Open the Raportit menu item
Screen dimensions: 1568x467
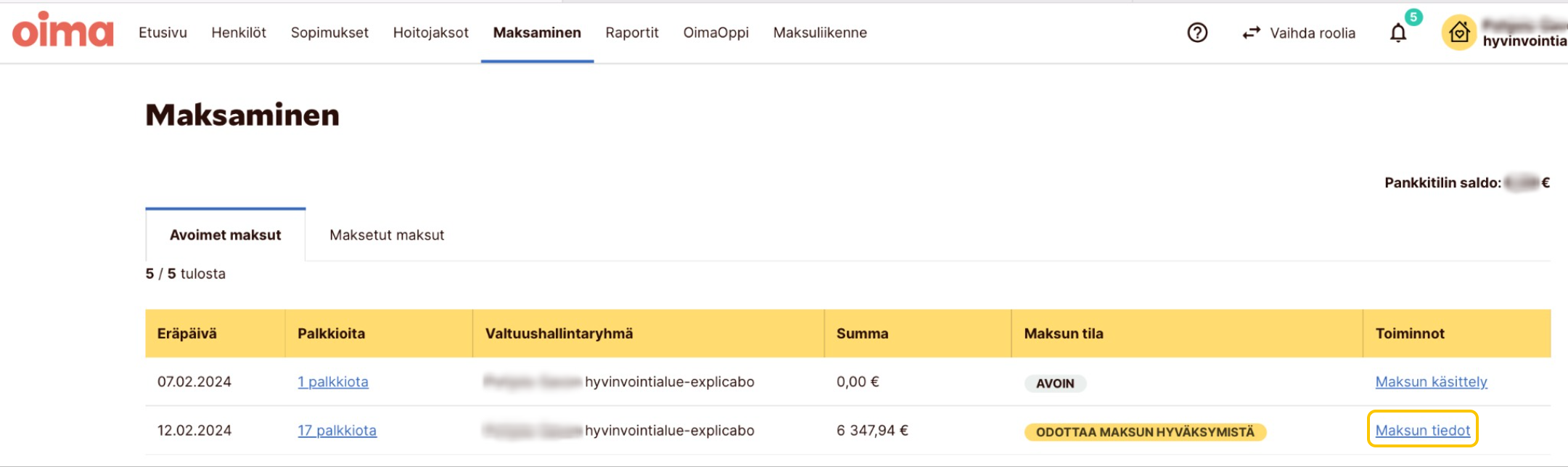pos(632,33)
